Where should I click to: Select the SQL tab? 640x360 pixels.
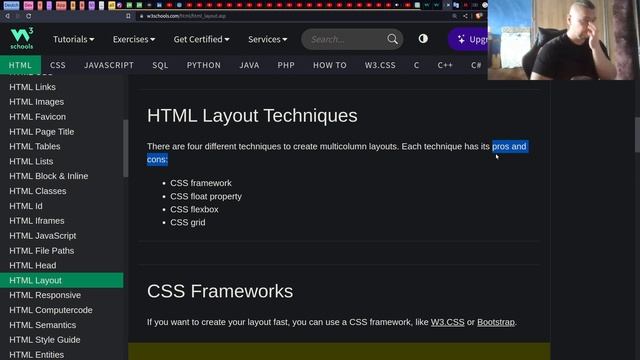tap(160, 65)
